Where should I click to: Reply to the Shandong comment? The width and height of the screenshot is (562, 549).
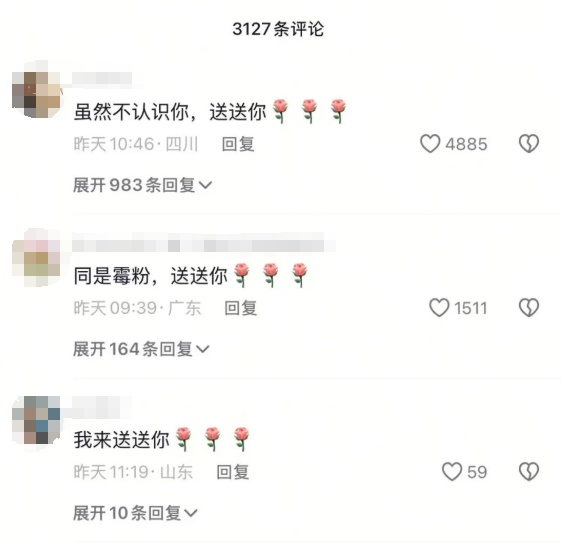click(x=233, y=472)
